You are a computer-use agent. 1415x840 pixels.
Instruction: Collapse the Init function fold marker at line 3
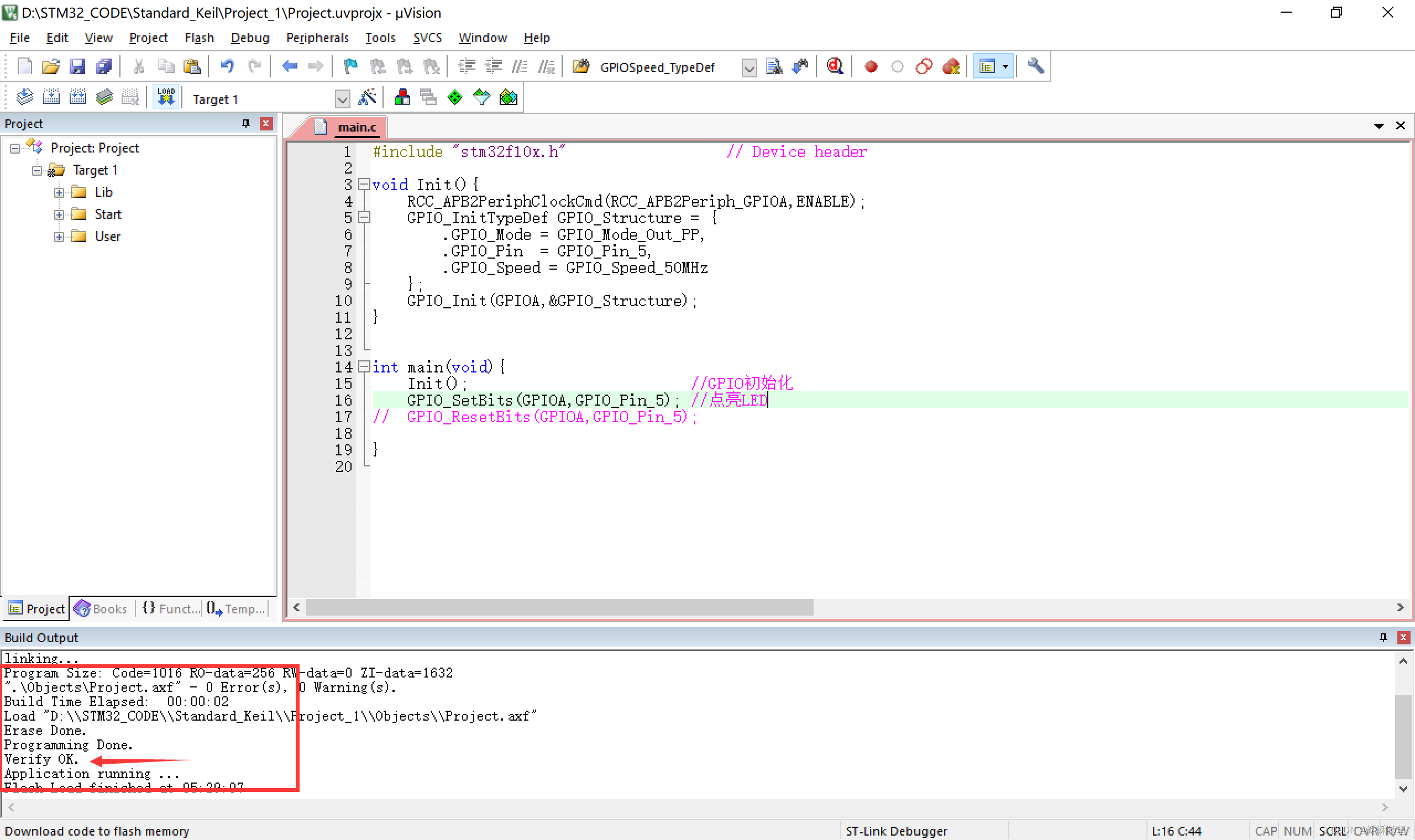[x=364, y=184]
